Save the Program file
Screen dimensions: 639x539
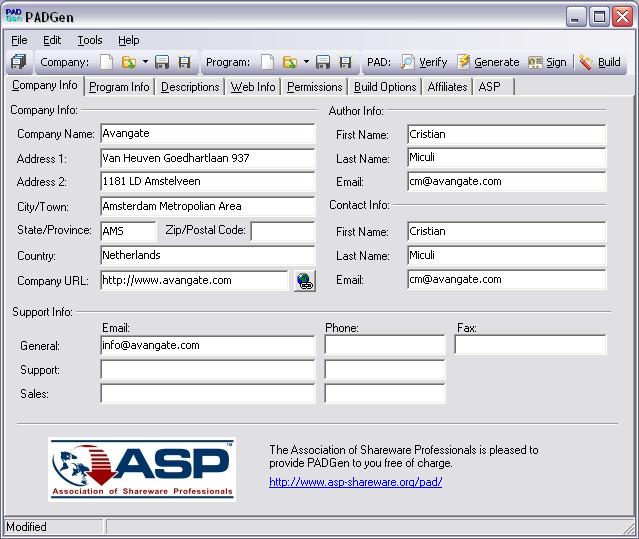(x=323, y=62)
